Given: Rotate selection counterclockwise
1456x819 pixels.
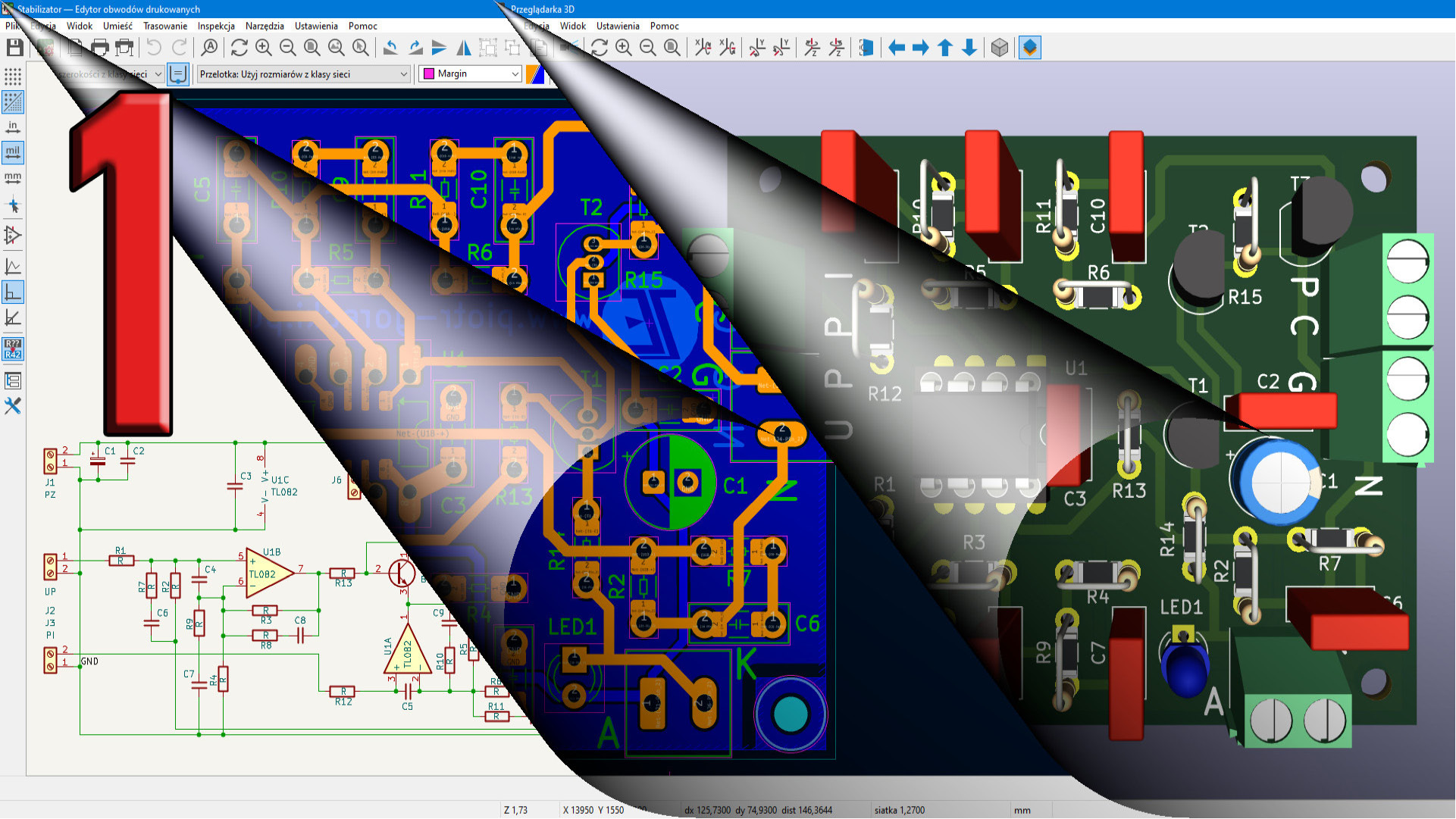Looking at the screenshot, I should pos(390,48).
